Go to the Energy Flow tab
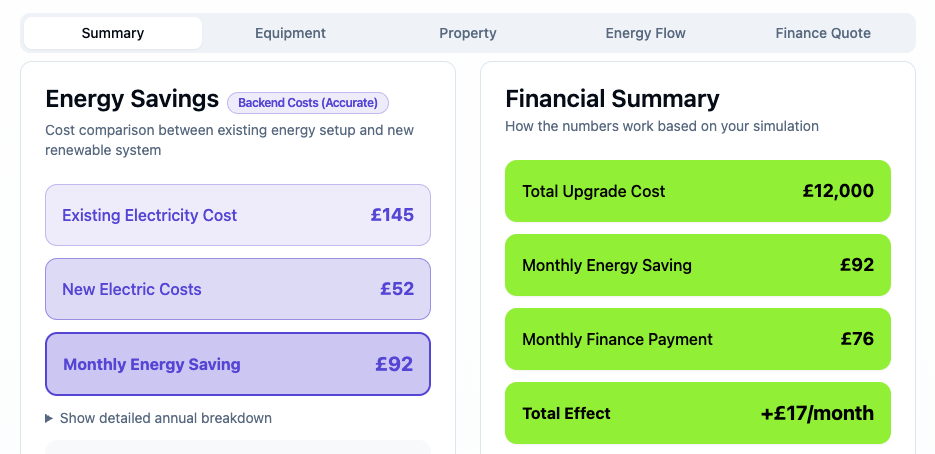Viewport: 935px width, 454px height. (645, 33)
